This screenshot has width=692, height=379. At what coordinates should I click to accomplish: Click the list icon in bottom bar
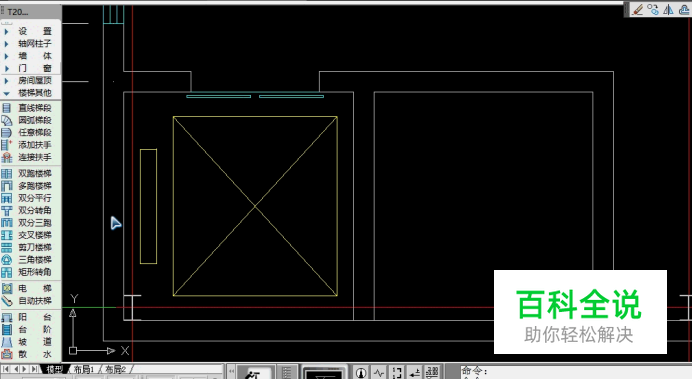tap(287, 373)
